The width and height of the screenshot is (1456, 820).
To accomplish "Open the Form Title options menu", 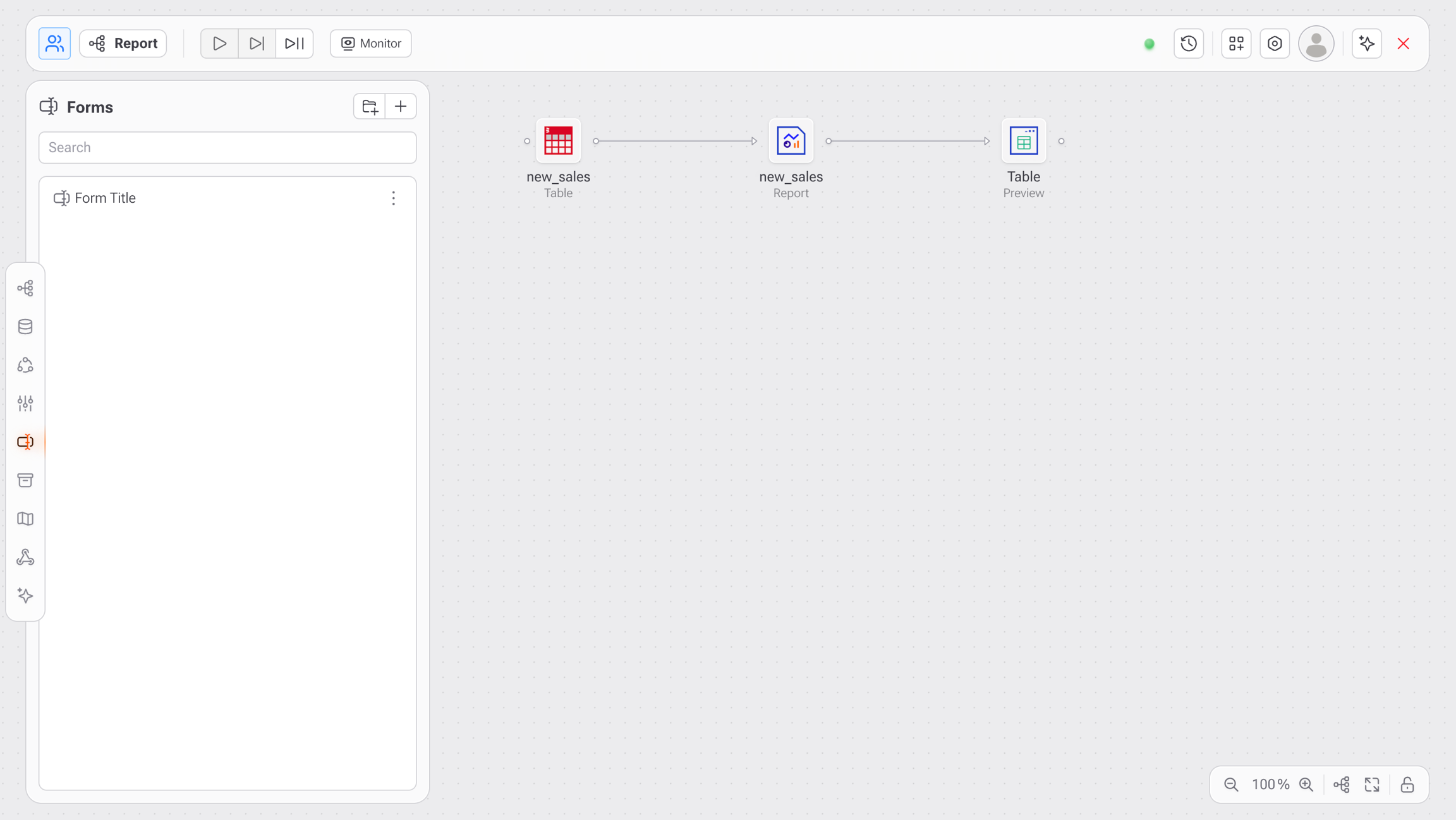I will click(393, 198).
